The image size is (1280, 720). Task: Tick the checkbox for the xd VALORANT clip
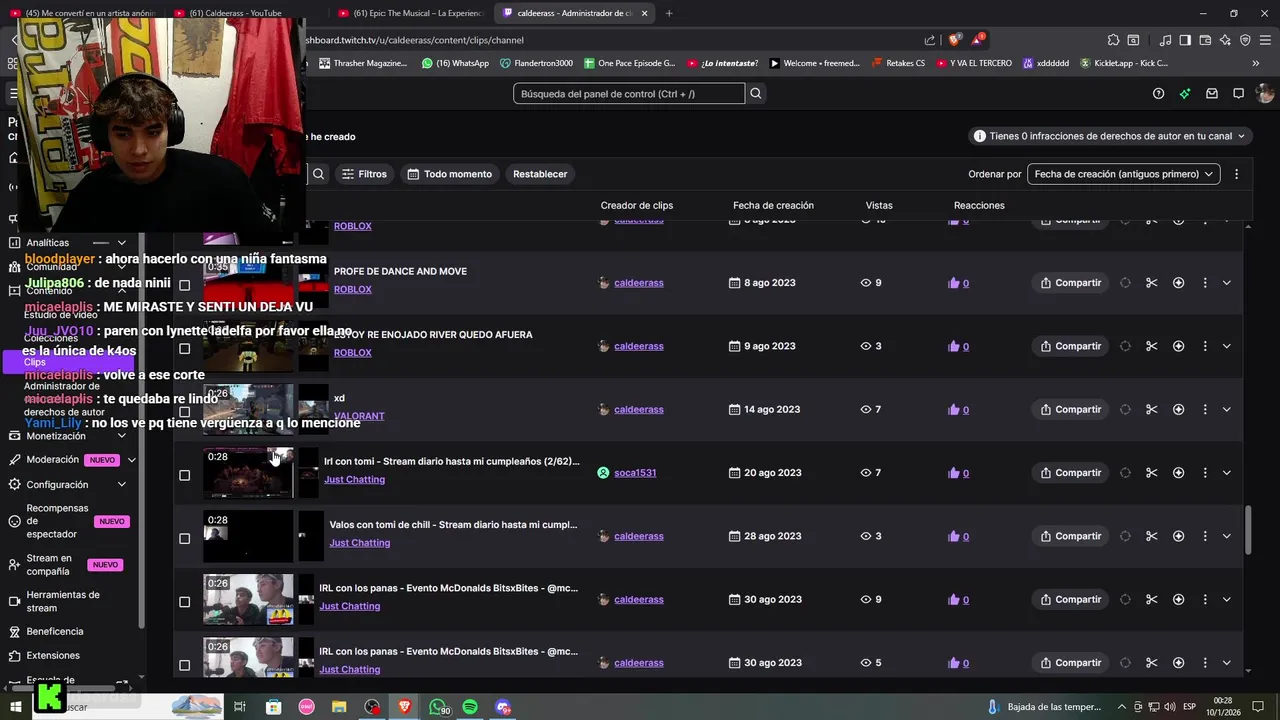[184, 412]
